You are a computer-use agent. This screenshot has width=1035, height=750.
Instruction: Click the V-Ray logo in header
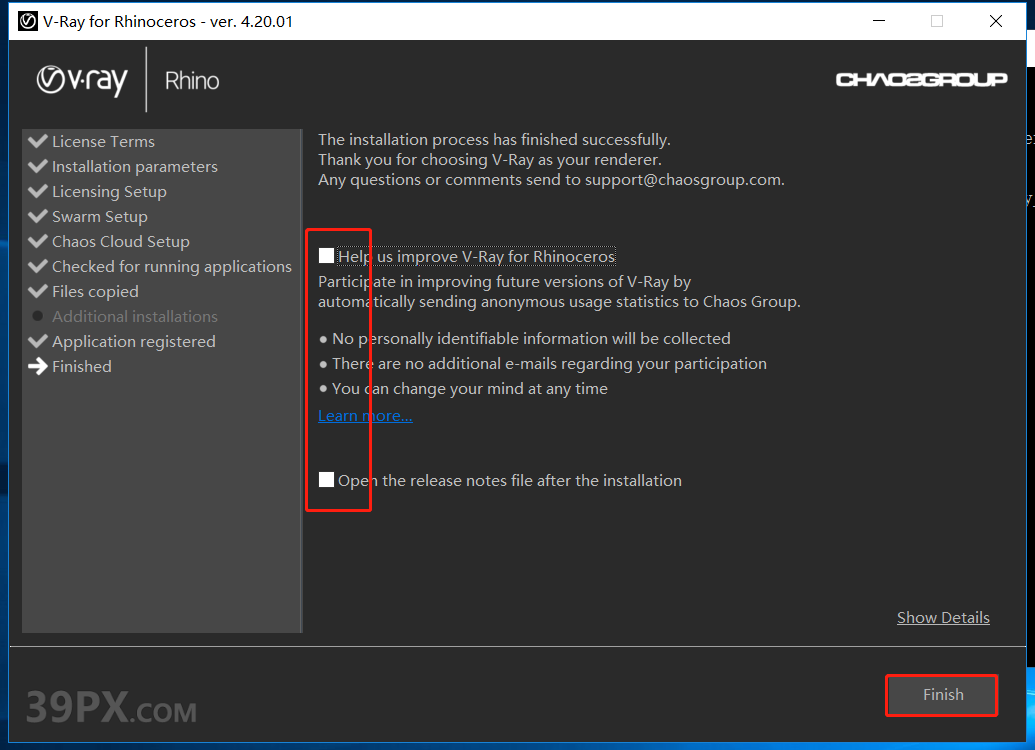pos(82,80)
